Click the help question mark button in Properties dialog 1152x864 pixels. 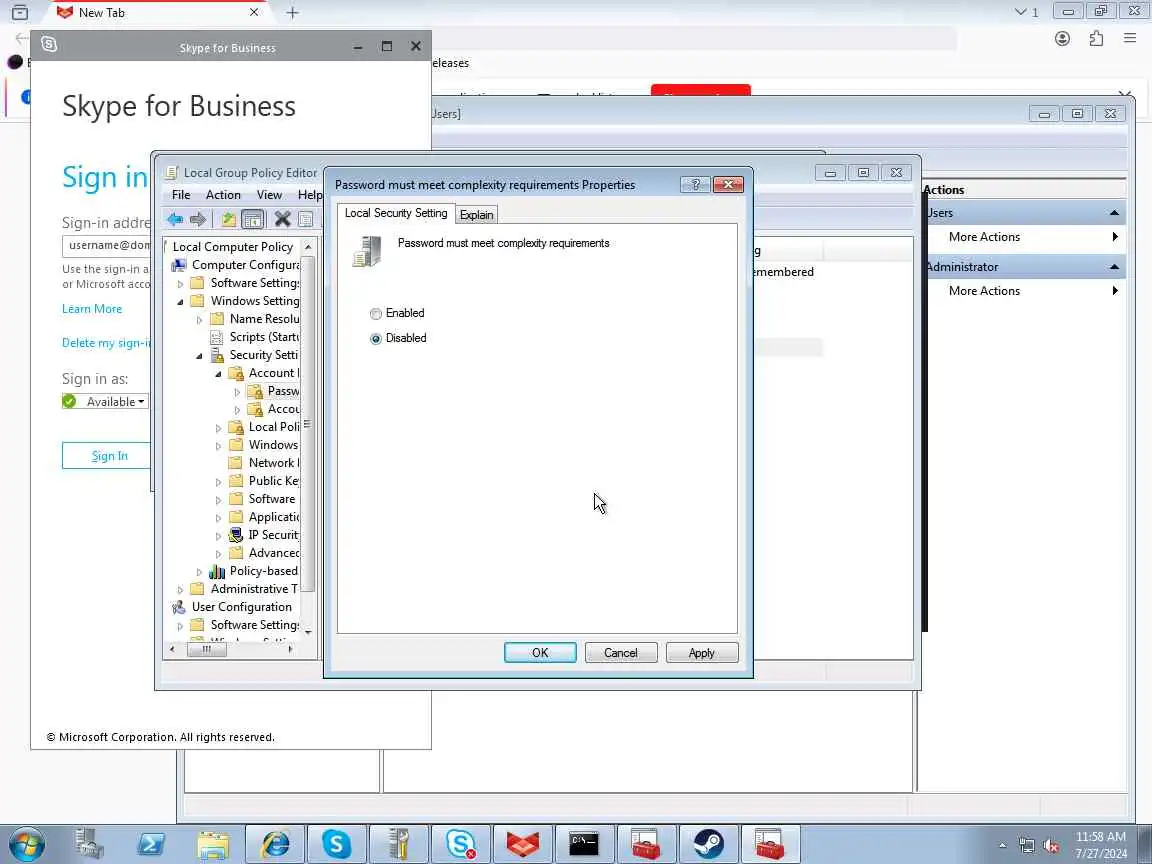click(695, 184)
